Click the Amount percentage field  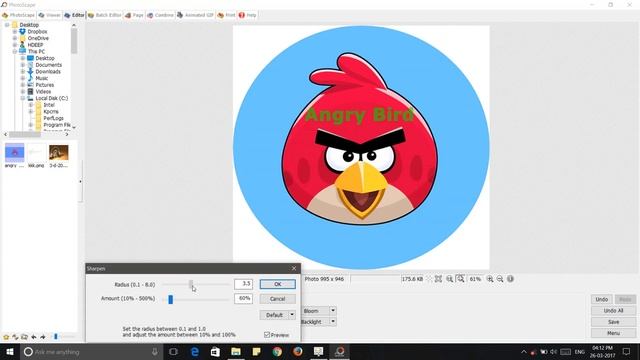tap(243, 299)
